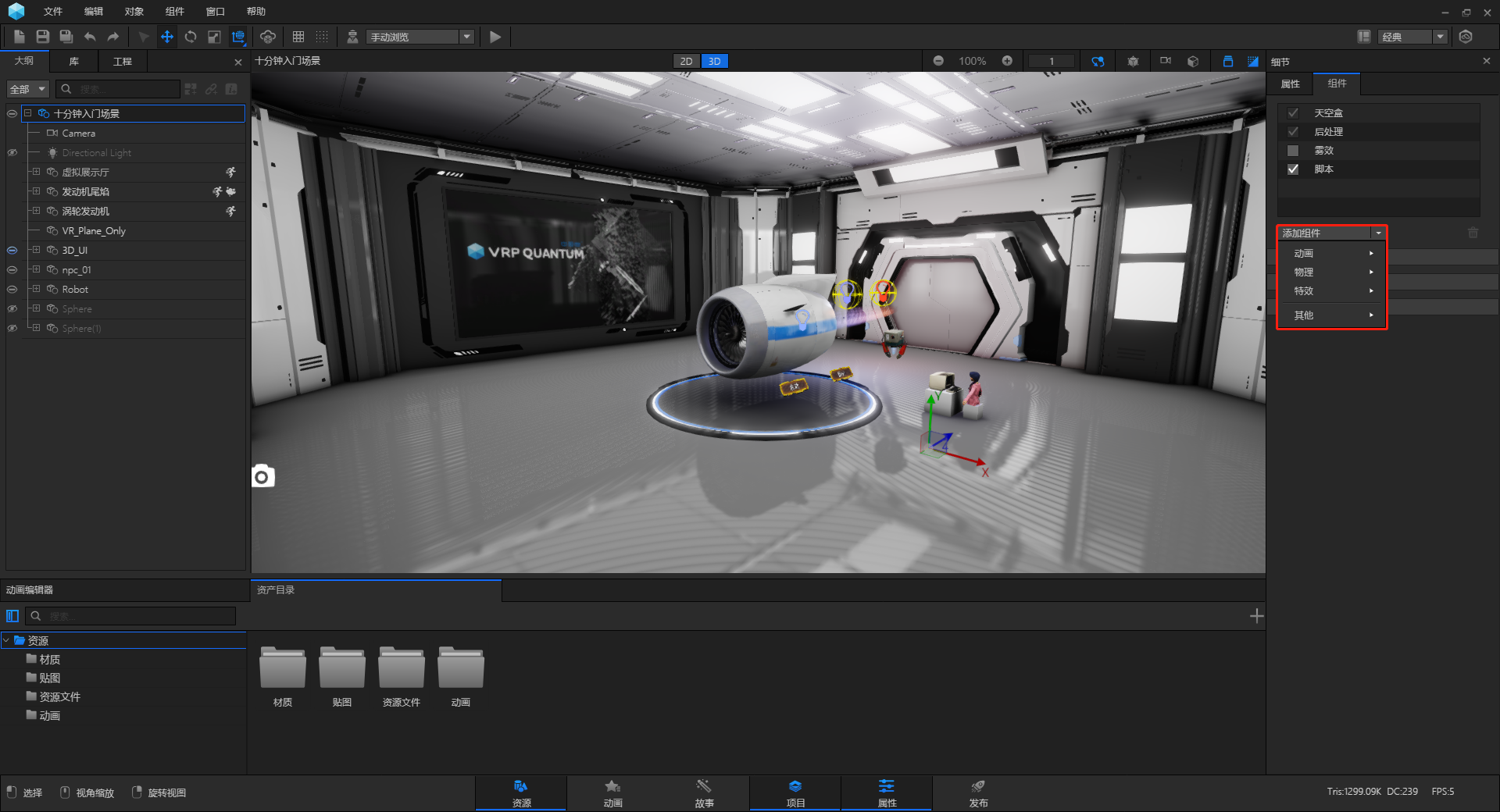Click the camera view icon above viewport
Viewport: 1500px width, 812px height.
[1166, 60]
